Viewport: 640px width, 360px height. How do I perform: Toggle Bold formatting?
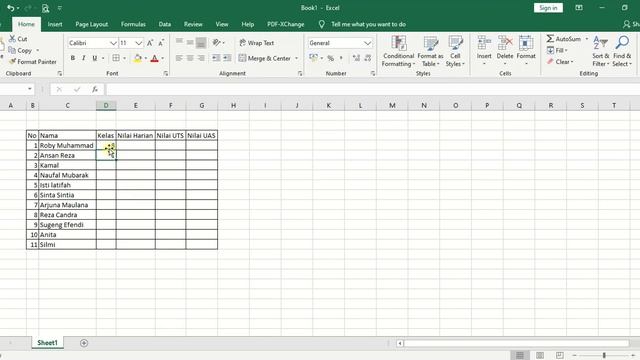(73, 58)
